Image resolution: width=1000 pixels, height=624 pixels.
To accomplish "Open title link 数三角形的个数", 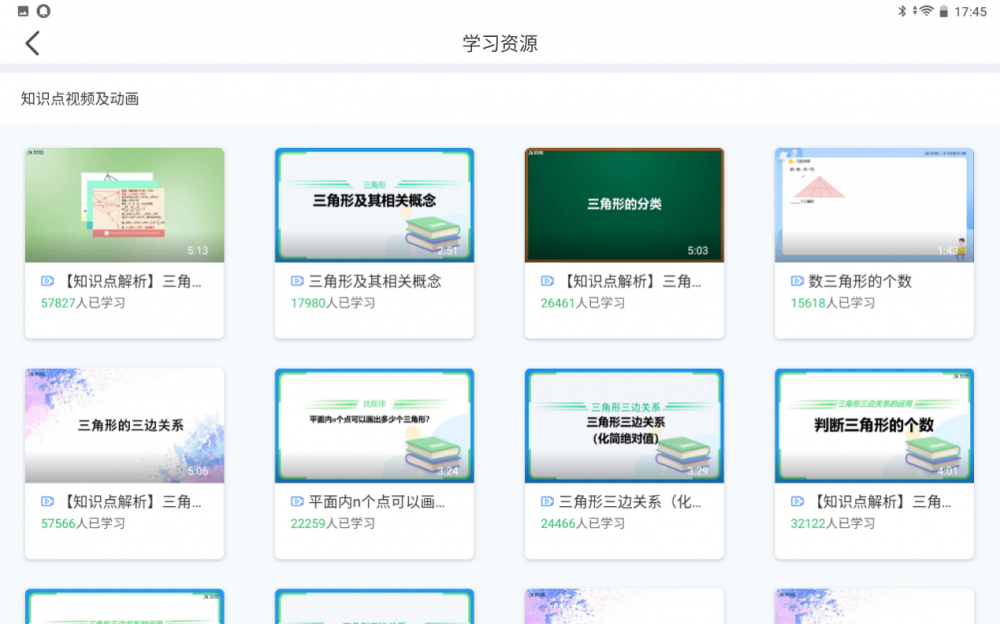I will point(860,281).
